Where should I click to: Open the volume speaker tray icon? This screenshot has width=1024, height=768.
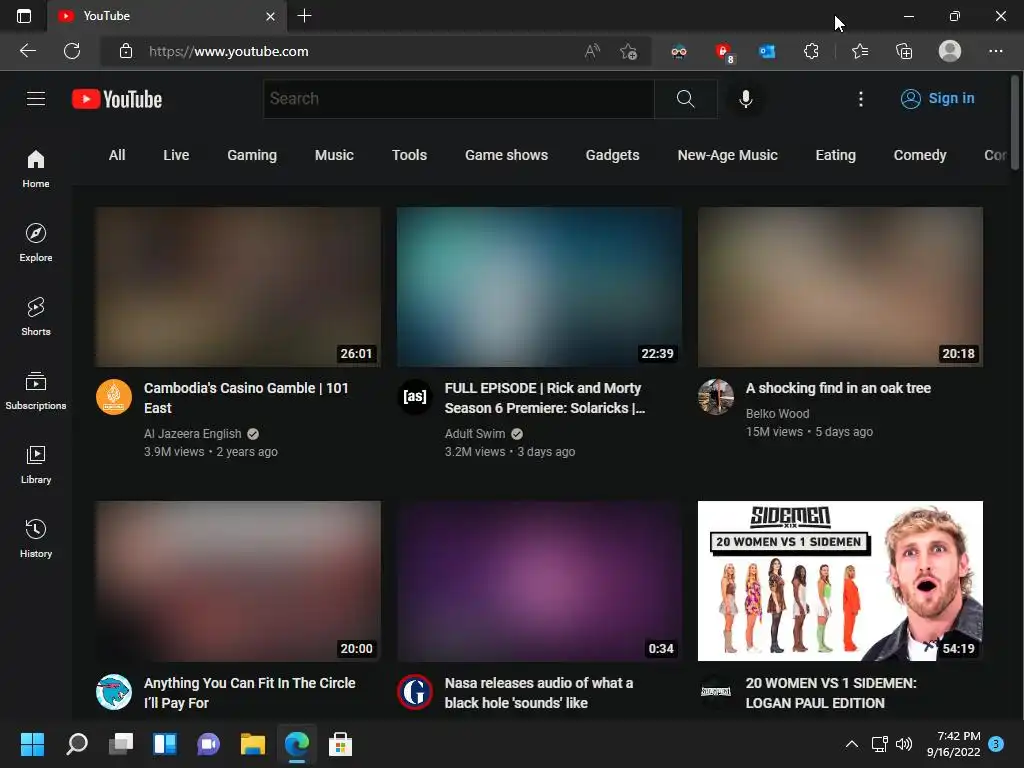tap(904, 744)
